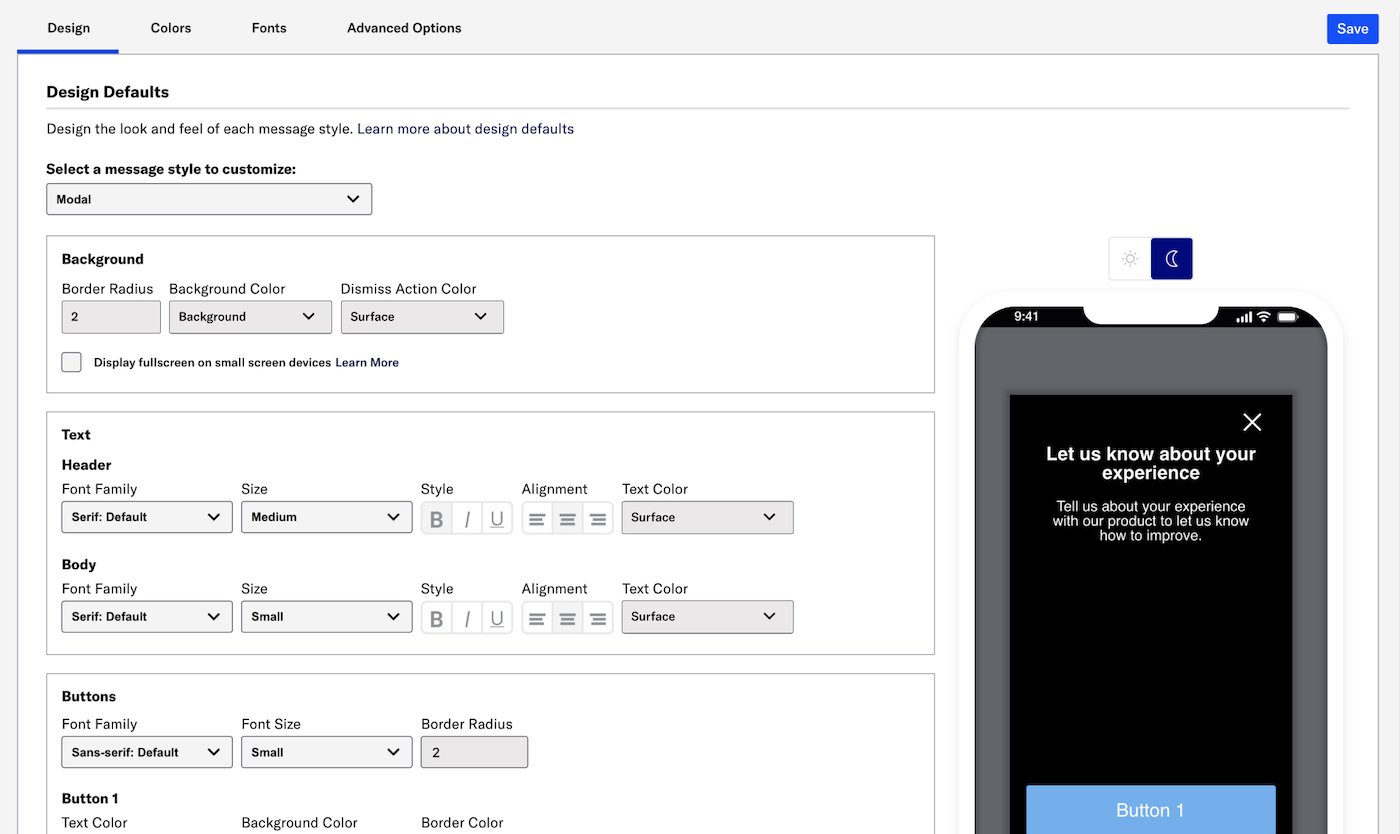Screen dimensions: 1400x834
Task: Switch preview to light mode
Action: [x=1130, y=259]
